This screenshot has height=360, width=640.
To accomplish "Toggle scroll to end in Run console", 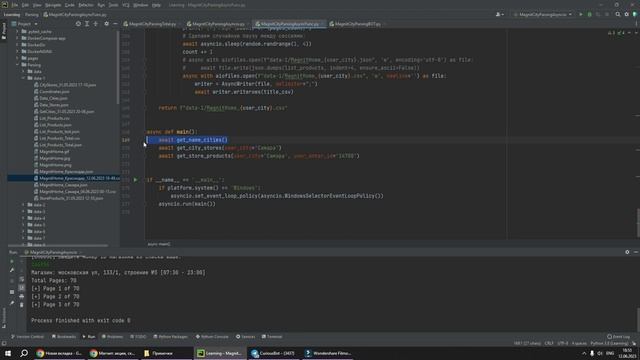I will pos(22,288).
